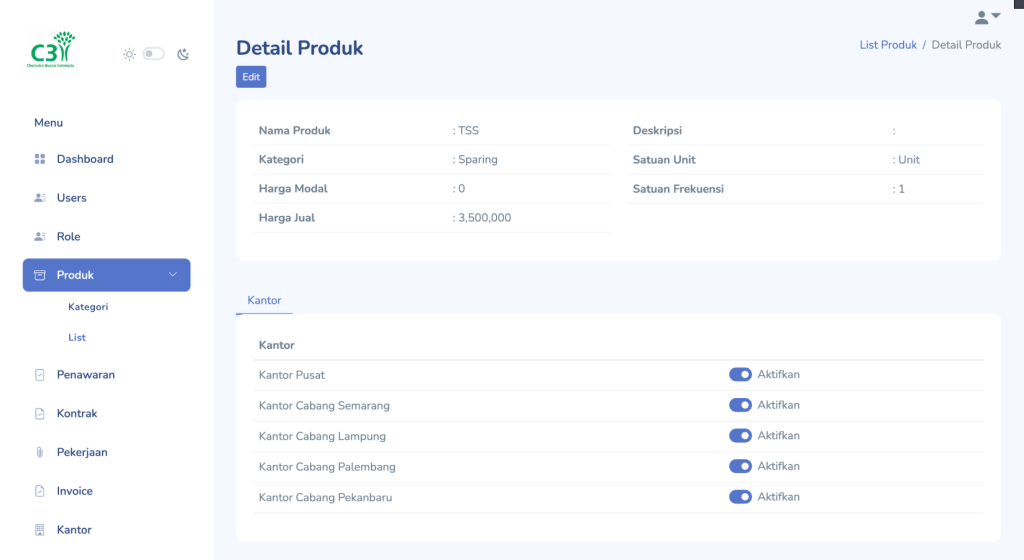This screenshot has height=560, width=1024.
Task: Click the Users icon in sidebar
Action: pos(40,198)
